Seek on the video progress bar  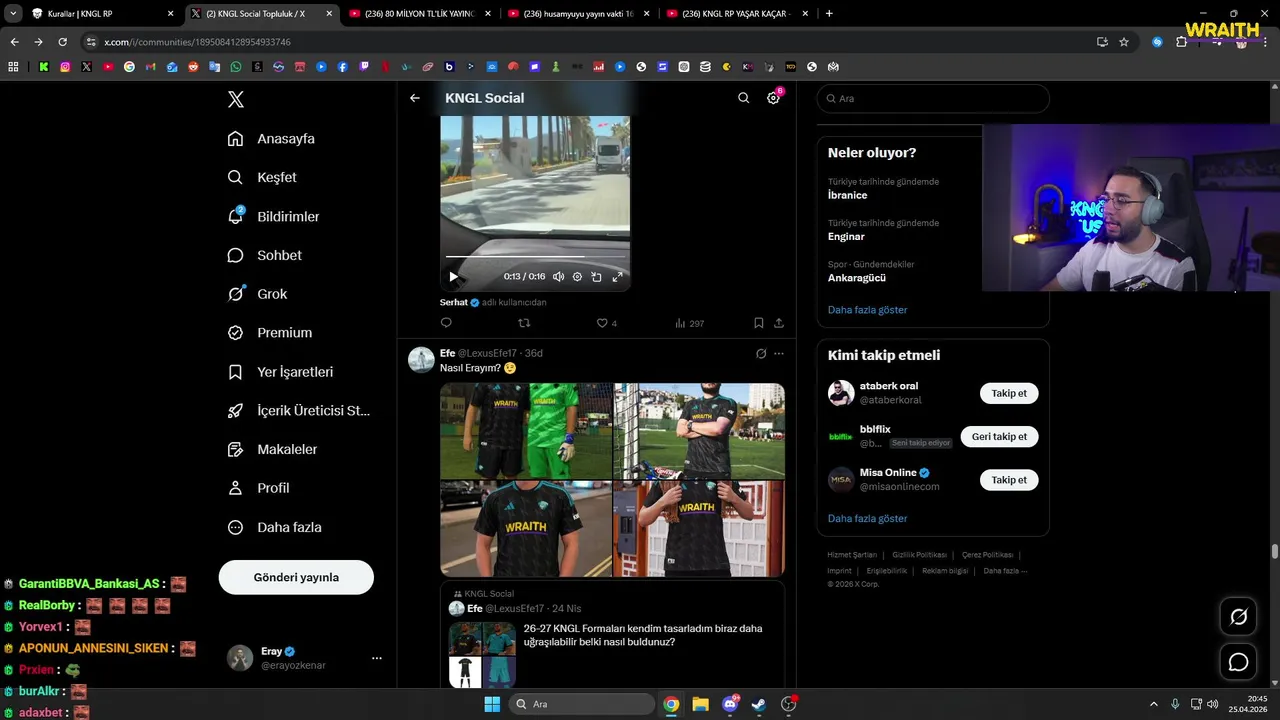(535, 257)
